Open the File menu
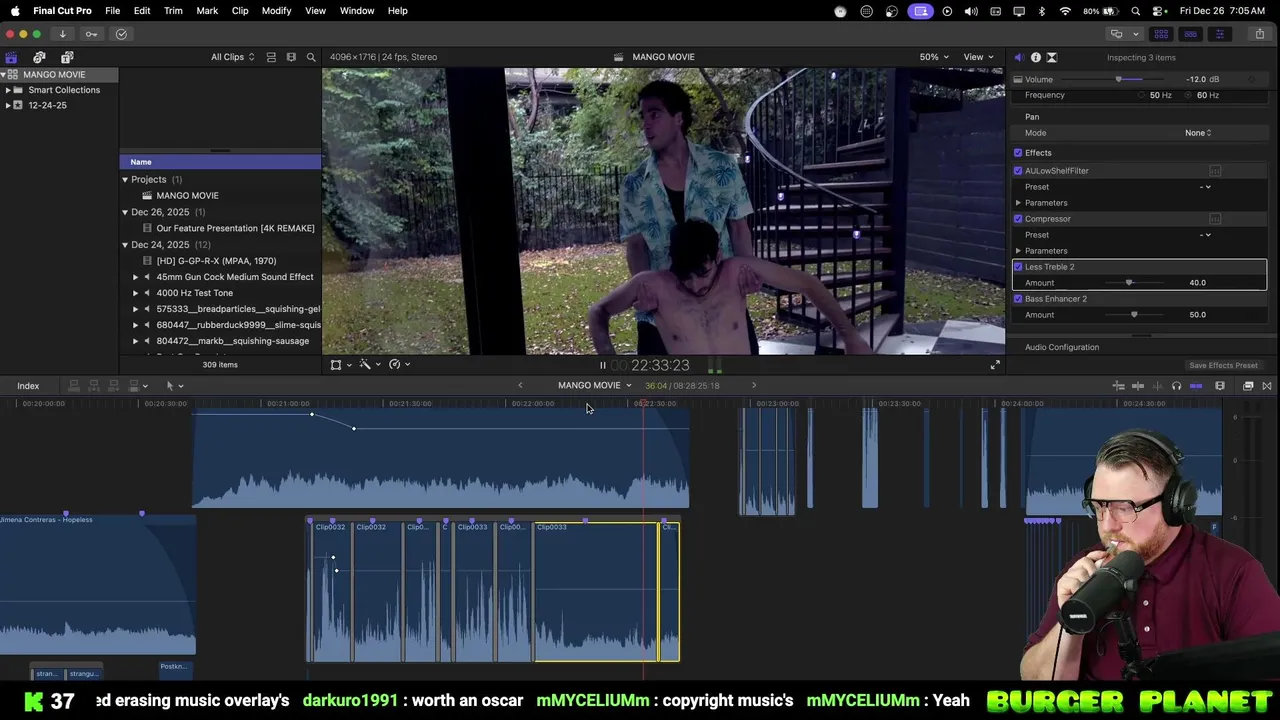The image size is (1280, 720). [x=113, y=10]
